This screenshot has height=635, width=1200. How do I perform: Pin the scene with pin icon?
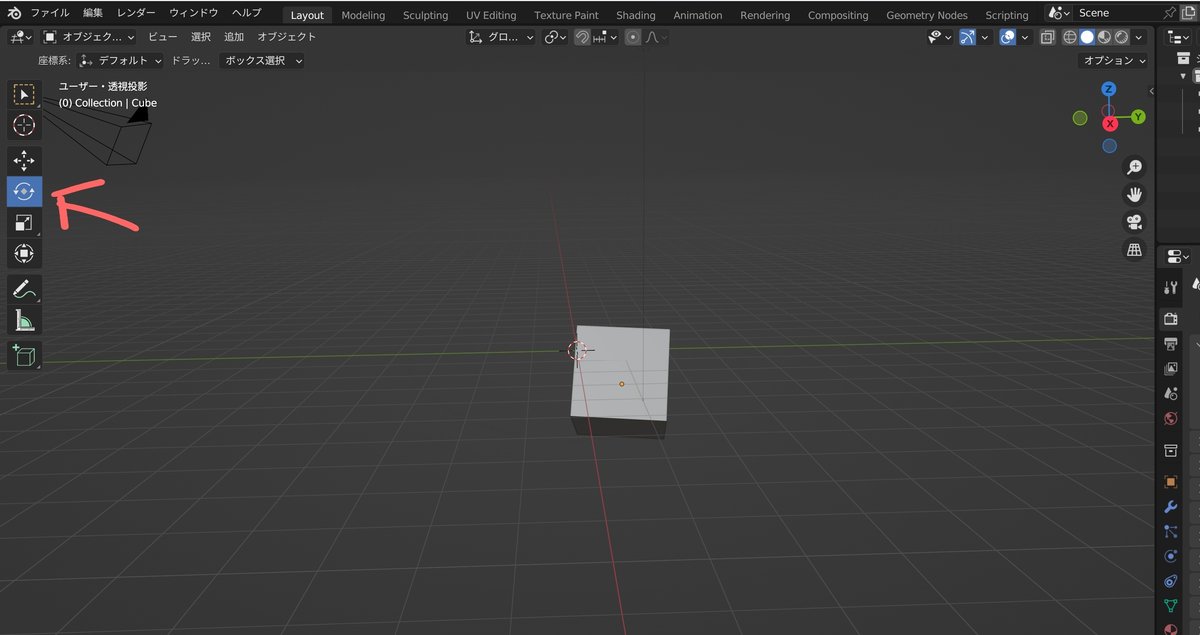pos(1171,13)
